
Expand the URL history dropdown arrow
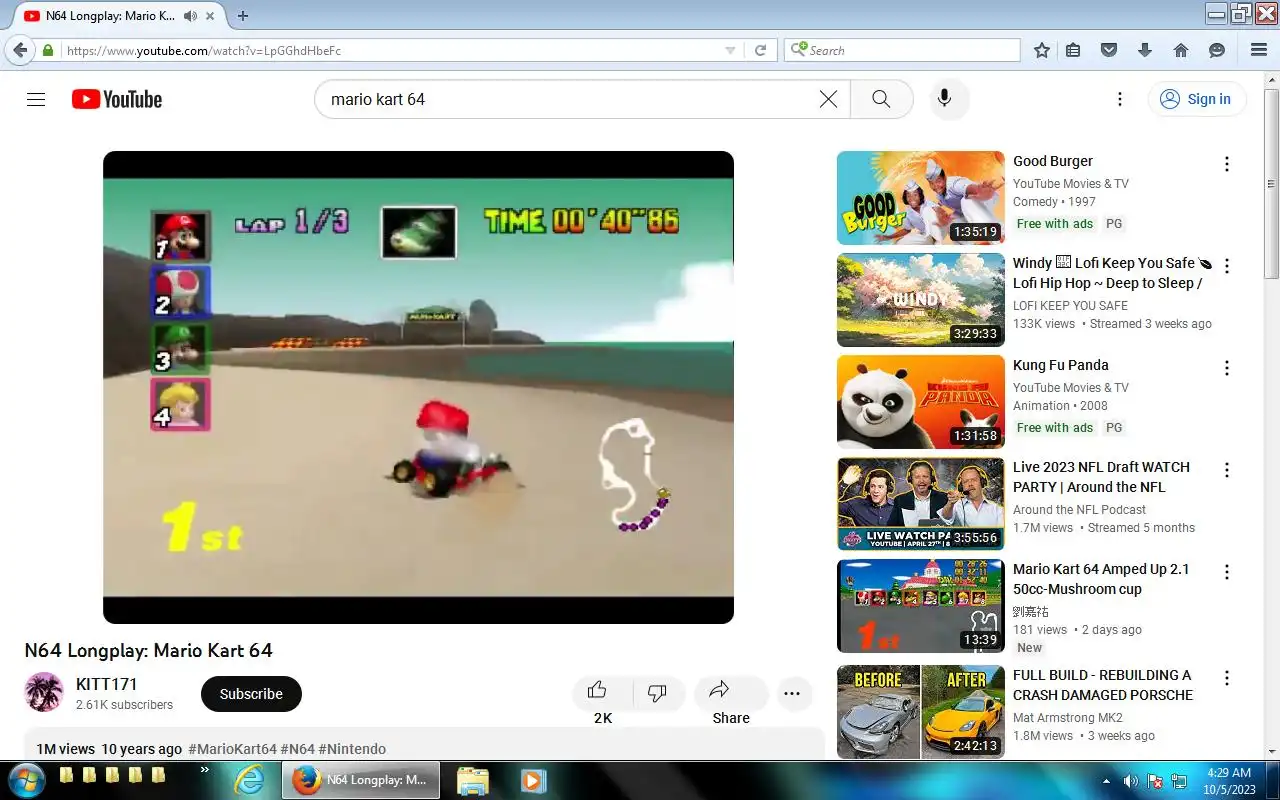730,50
